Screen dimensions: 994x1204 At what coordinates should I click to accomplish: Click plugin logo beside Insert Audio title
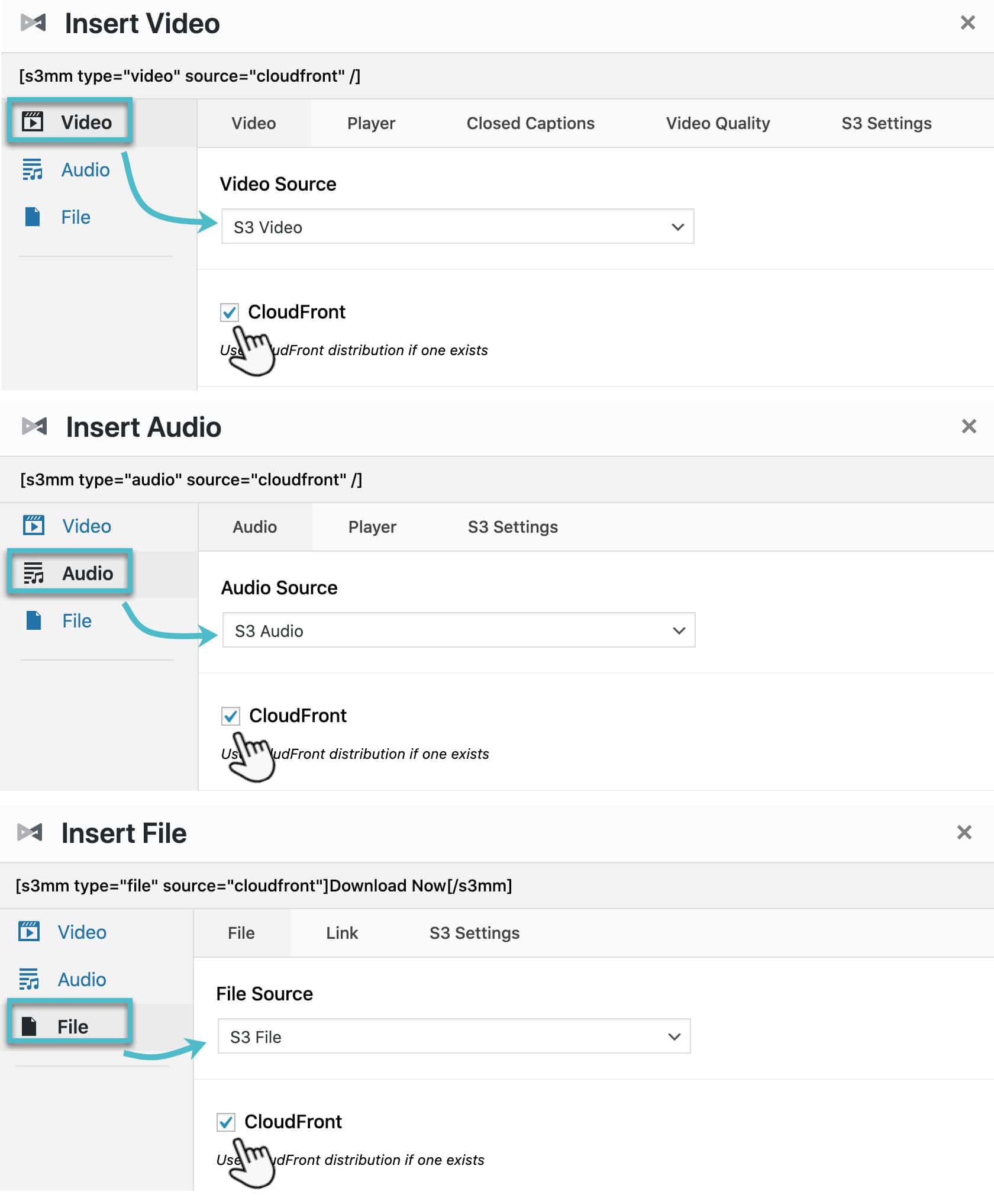pos(34,426)
